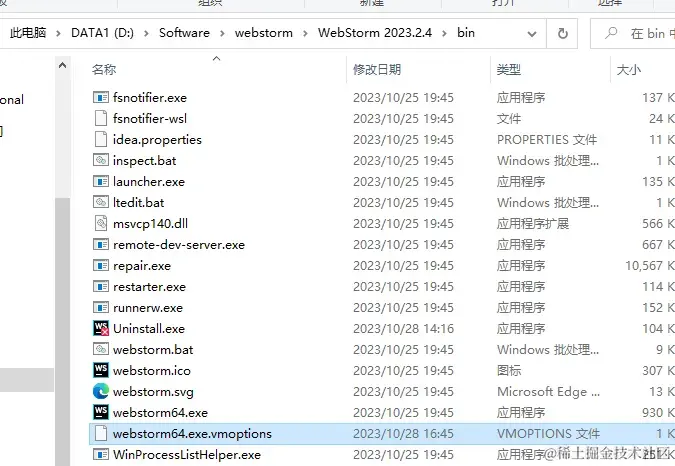Select file name webstorm64.exe
Image resolution: width=675 pixels, height=466 pixels.
click(160, 412)
